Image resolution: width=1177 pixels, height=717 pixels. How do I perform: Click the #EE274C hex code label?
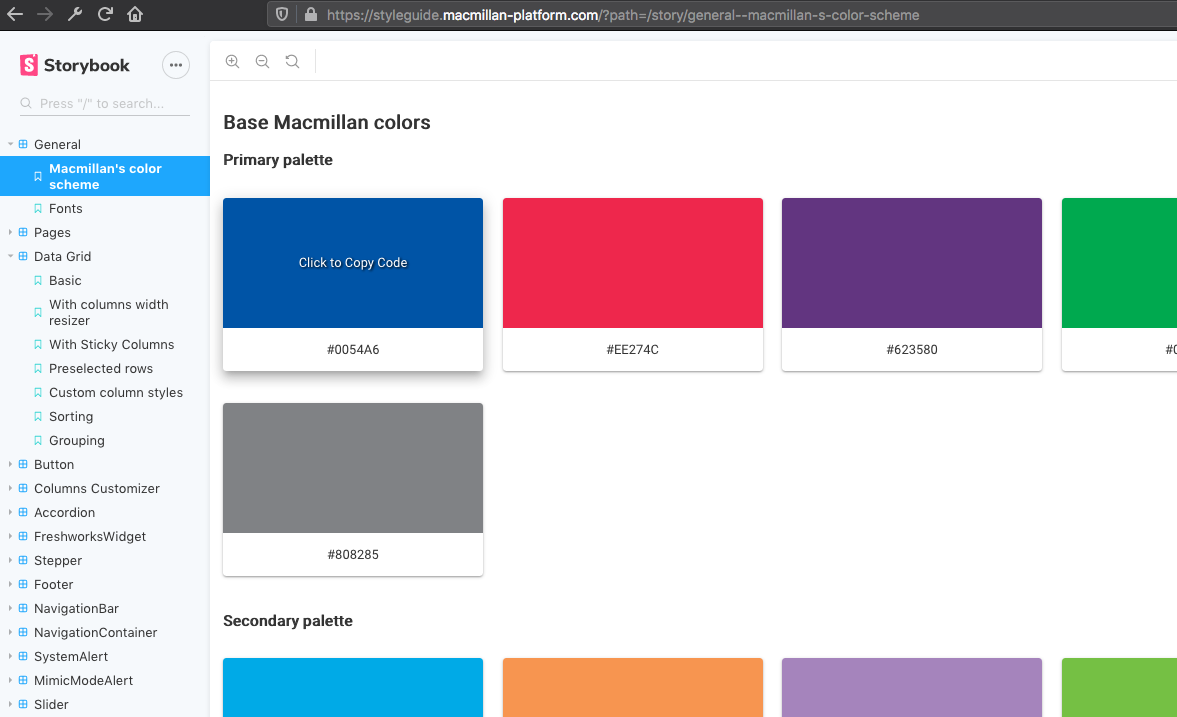(x=633, y=350)
